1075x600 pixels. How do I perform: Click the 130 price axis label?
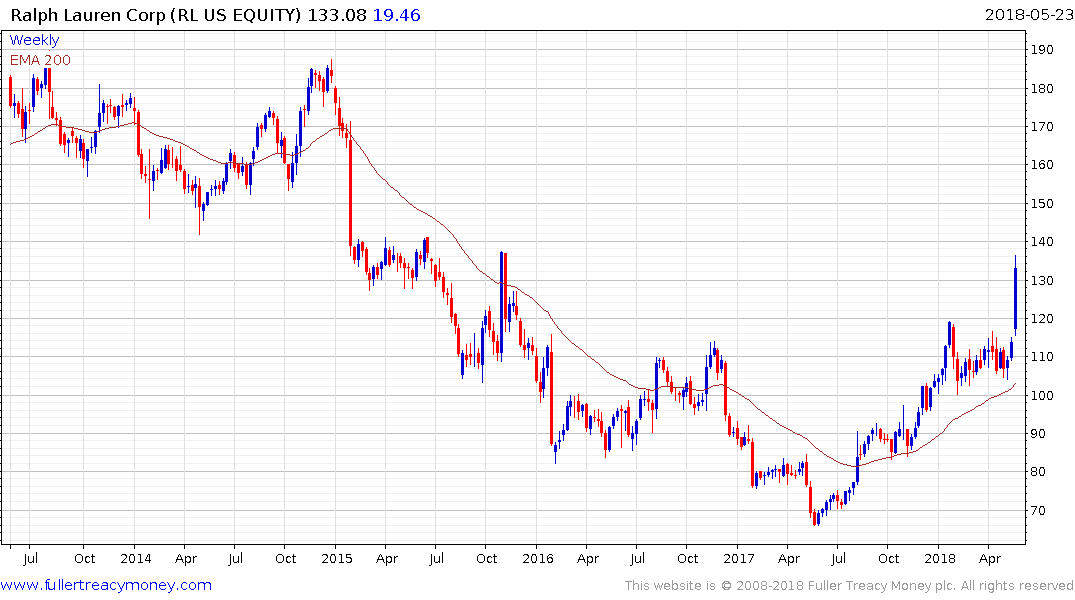coord(1042,280)
